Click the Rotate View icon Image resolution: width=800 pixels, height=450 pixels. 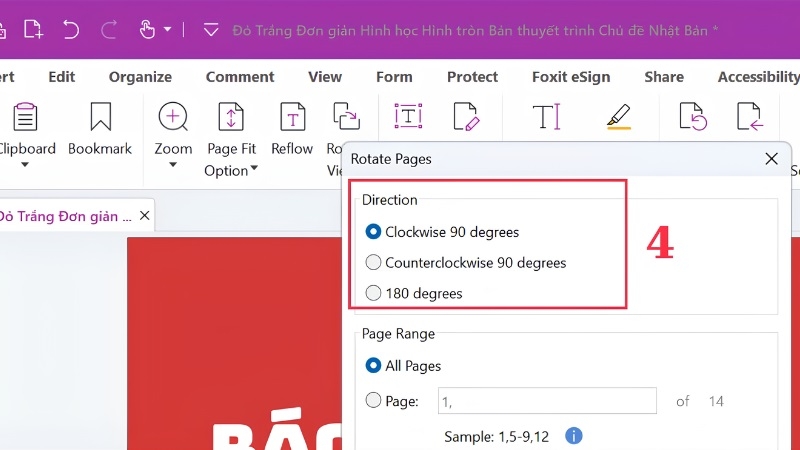coord(346,116)
